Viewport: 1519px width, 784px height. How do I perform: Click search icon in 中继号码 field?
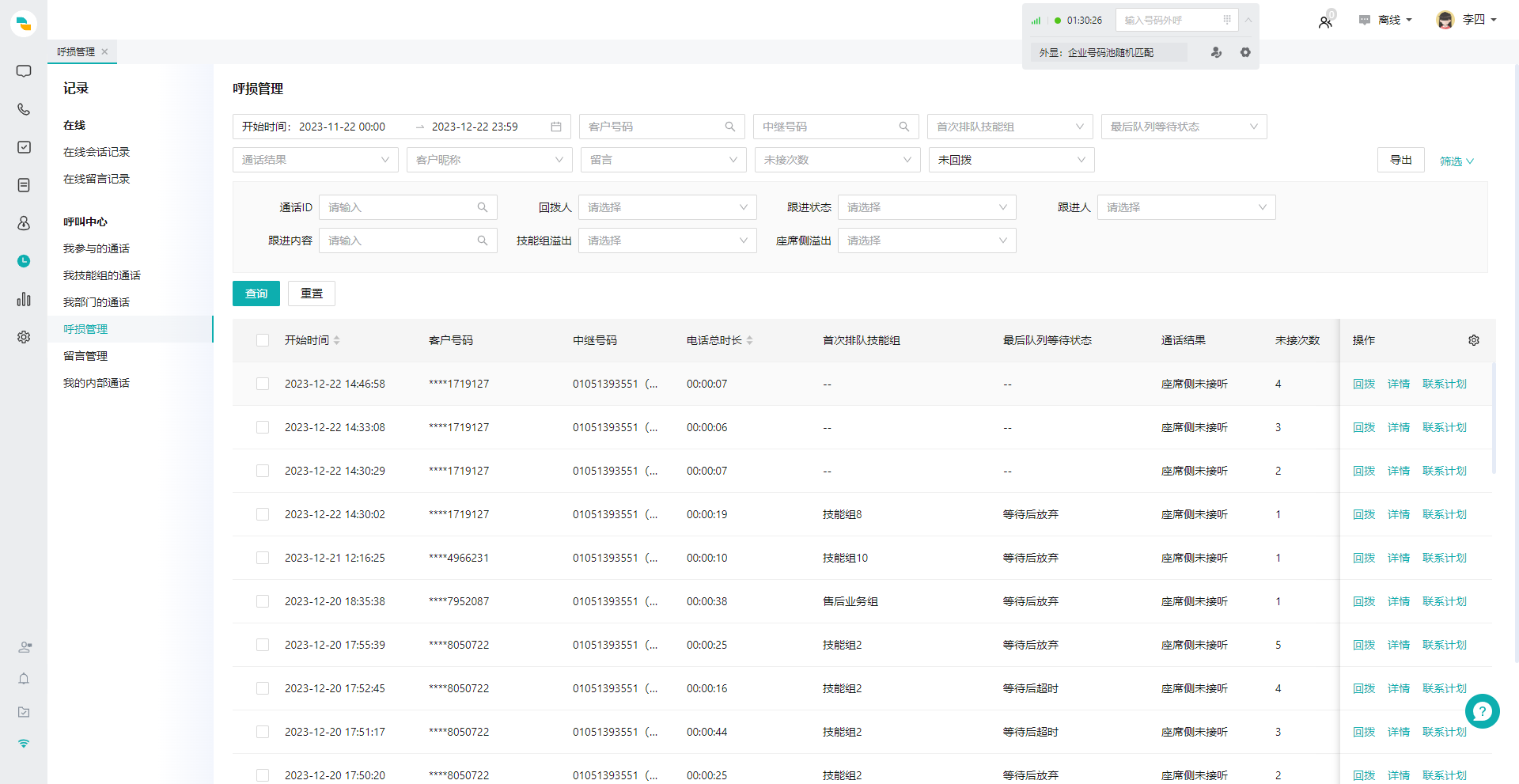coord(904,127)
